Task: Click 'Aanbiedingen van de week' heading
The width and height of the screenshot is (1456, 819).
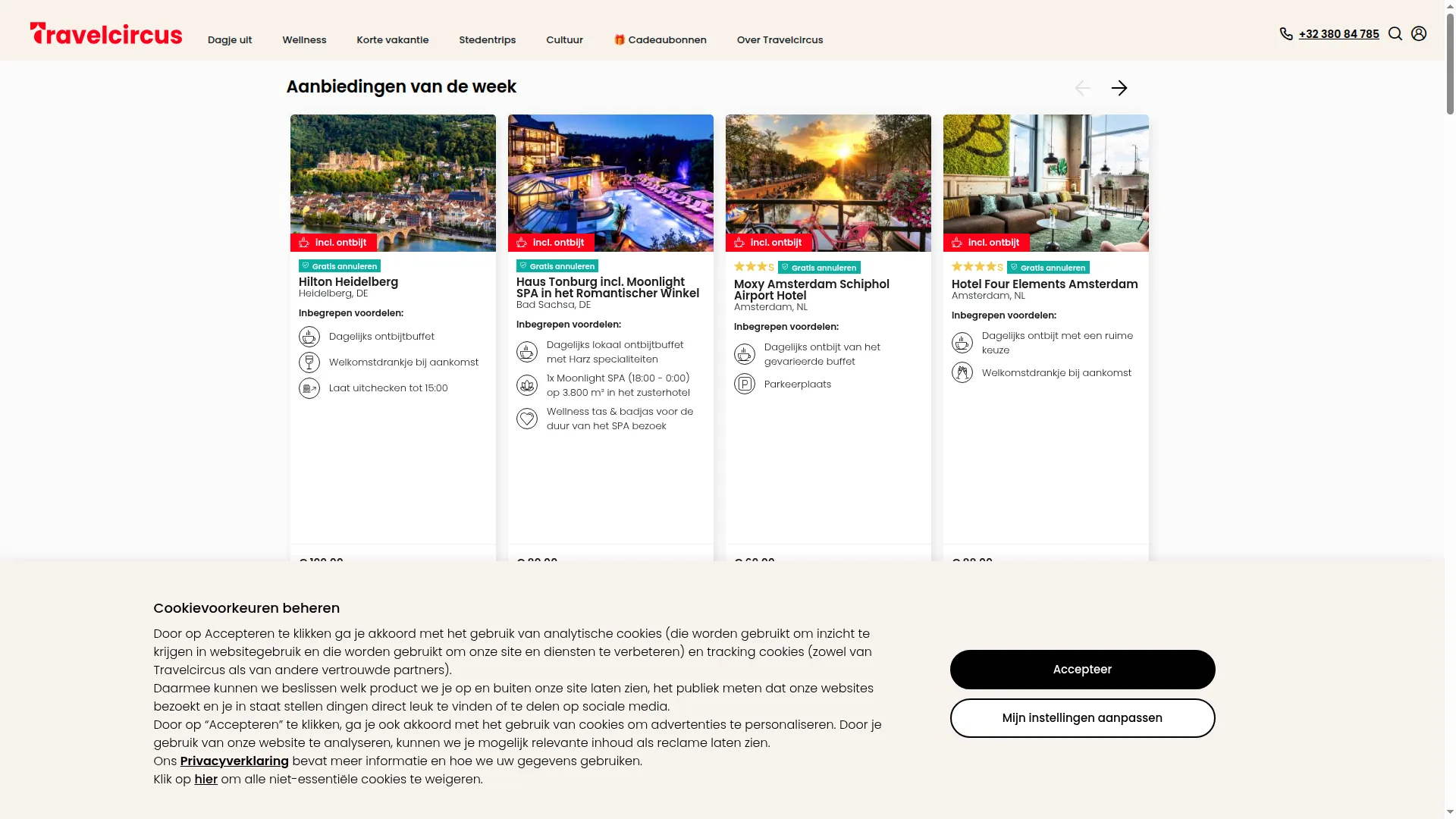Action: [x=401, y=87]
